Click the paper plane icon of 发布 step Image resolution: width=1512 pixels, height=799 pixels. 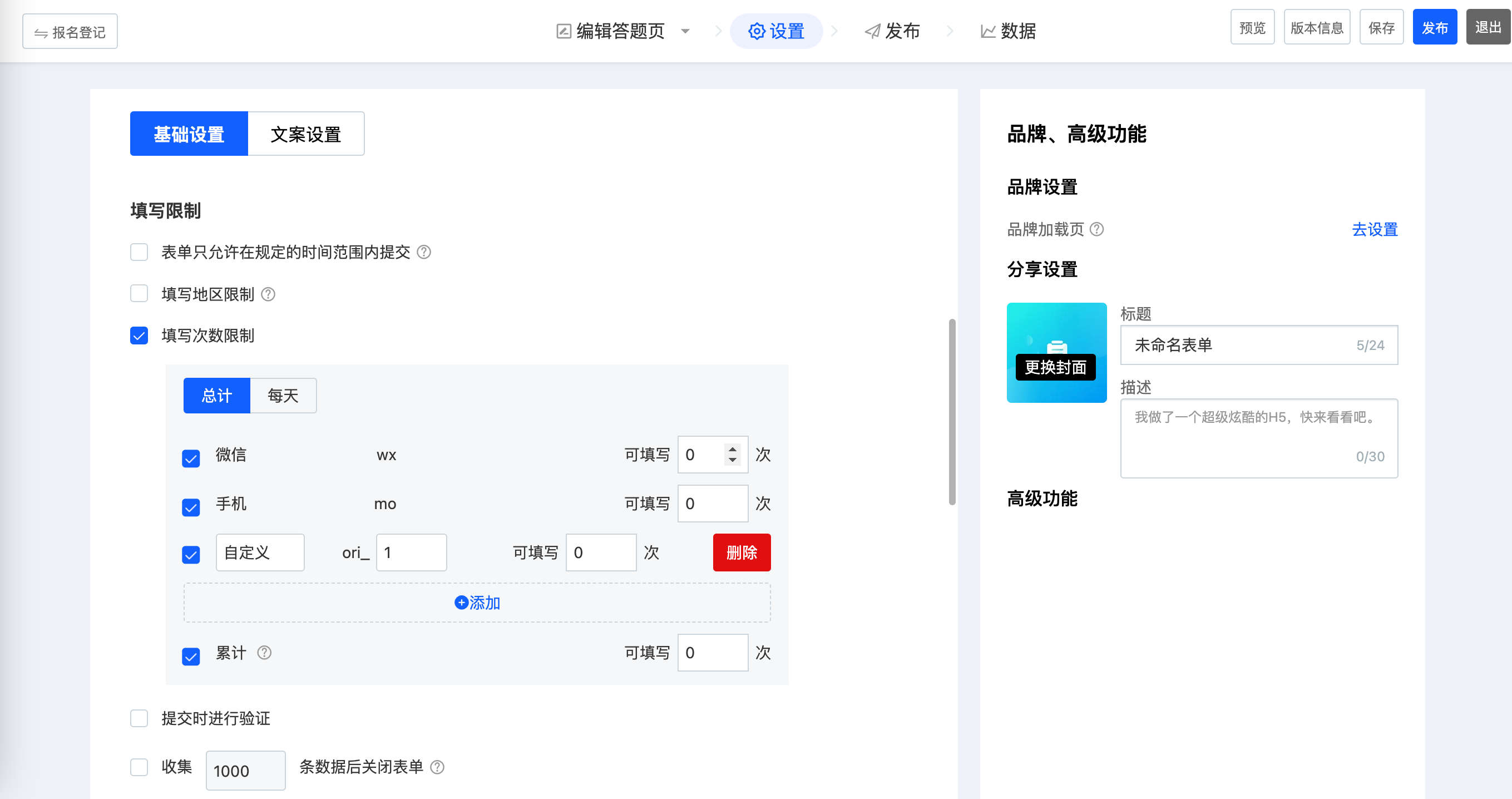(x=872, y=31)
